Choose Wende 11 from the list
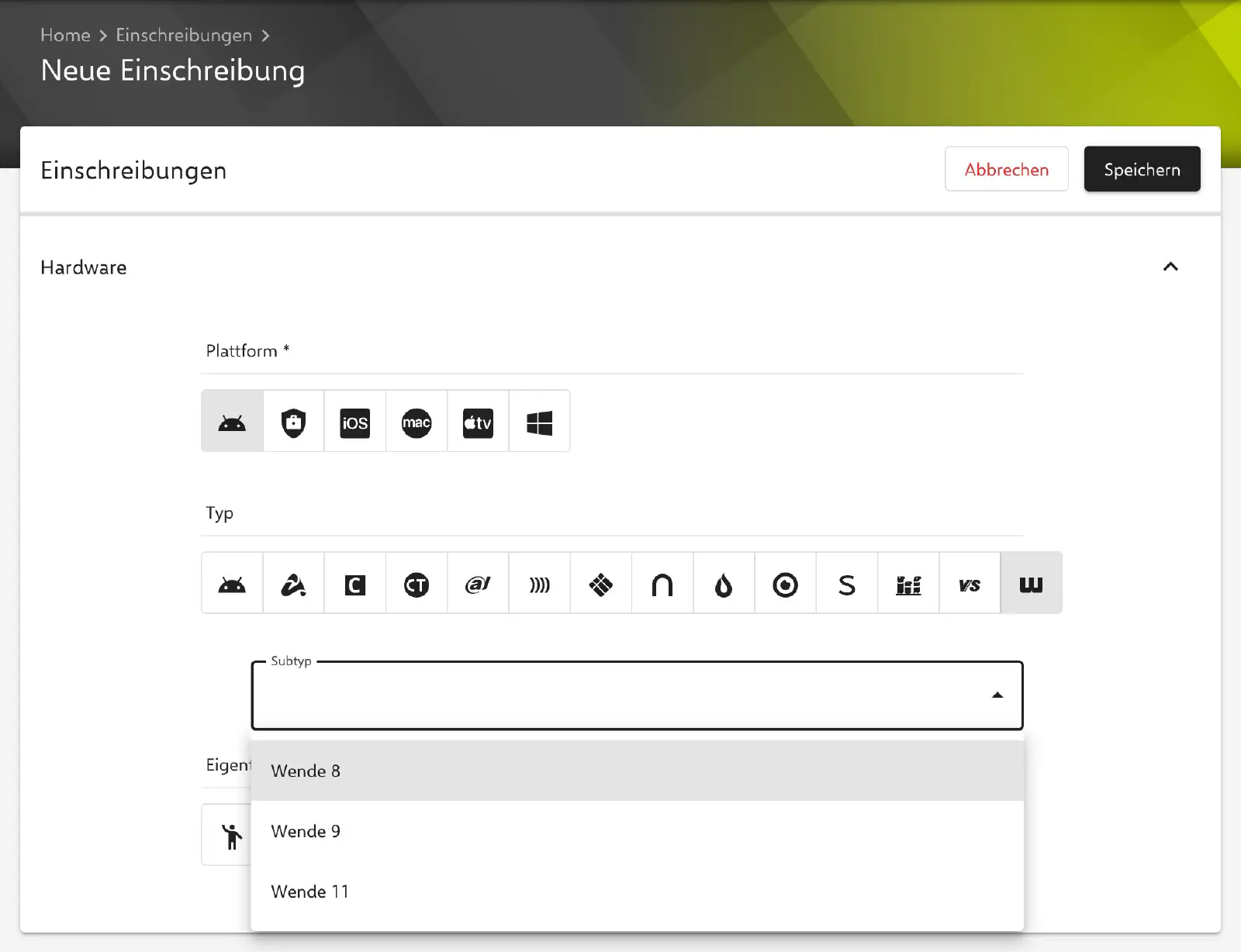The height and width of the screenshot is (952, 1241). [638, 892]
